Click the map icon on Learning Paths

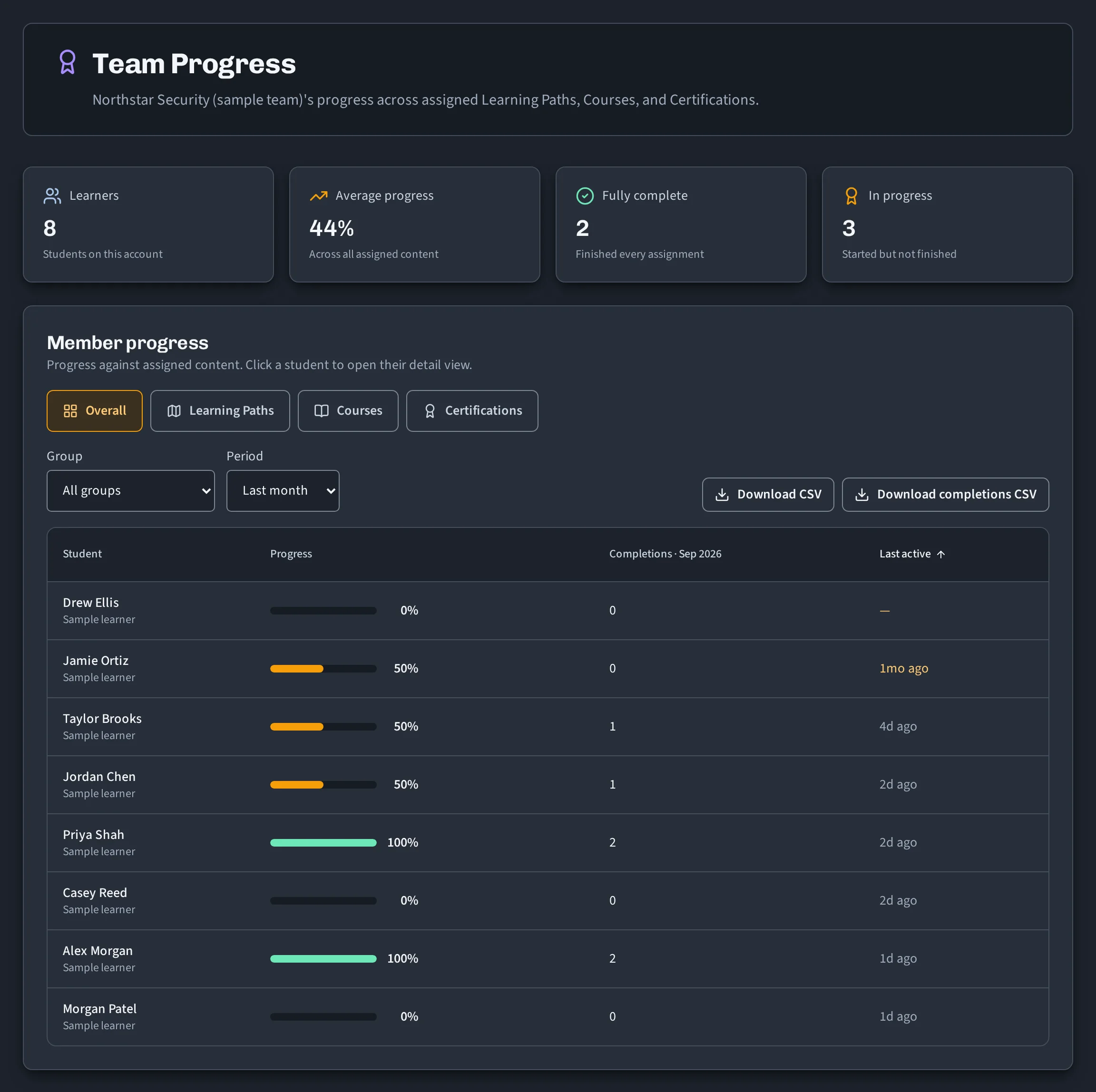tap(174, 411)
